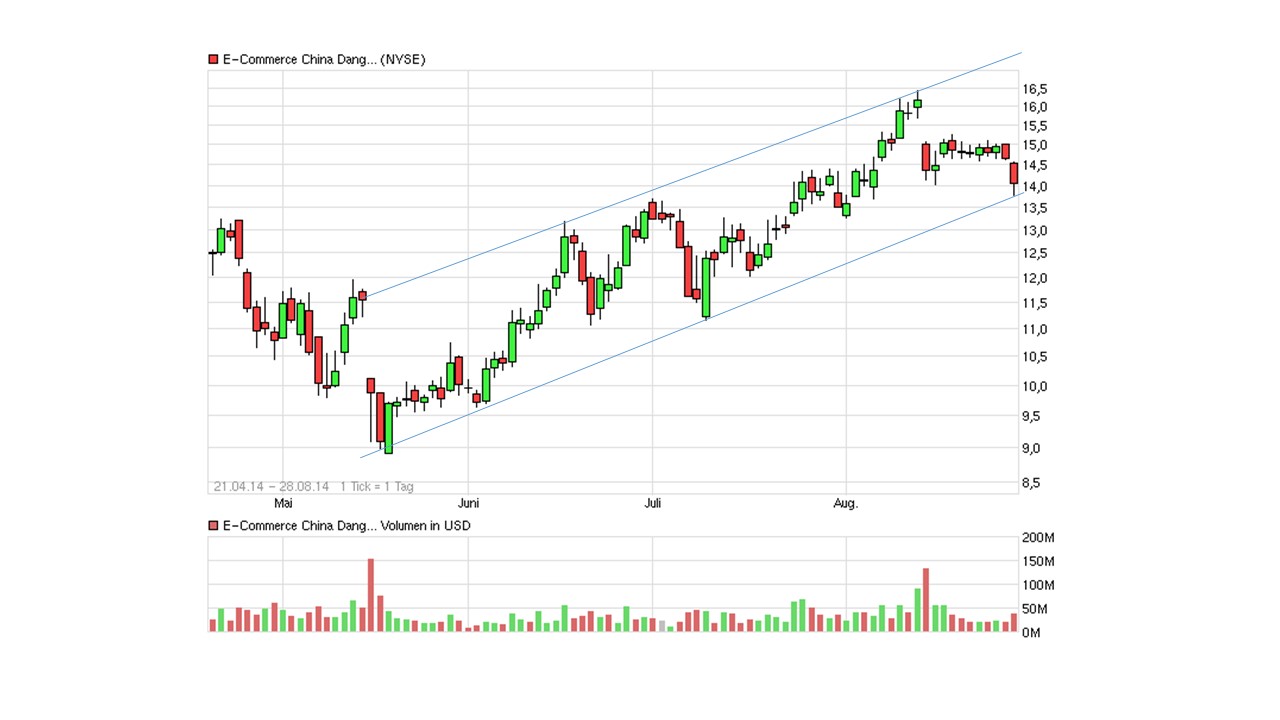The width and height of the screenshot is (1280, 720).
Task: Click the 150M volume axis label
Action: (1038, 562)
